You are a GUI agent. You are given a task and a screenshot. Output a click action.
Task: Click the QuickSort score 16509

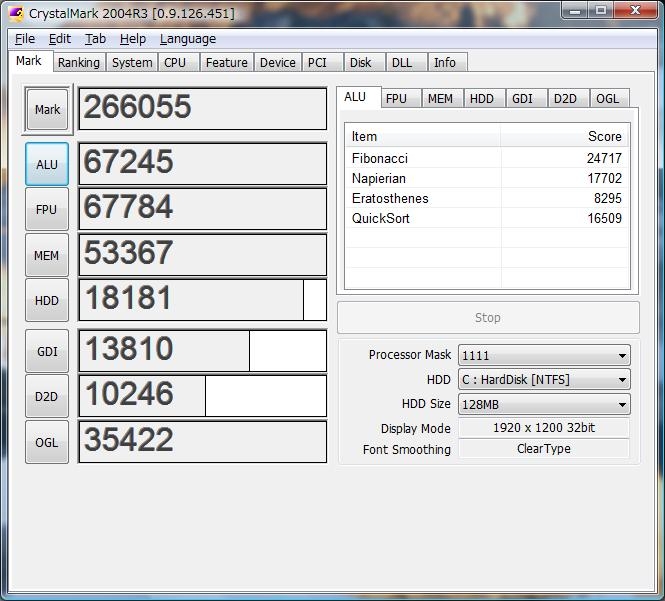coord(604,218)
